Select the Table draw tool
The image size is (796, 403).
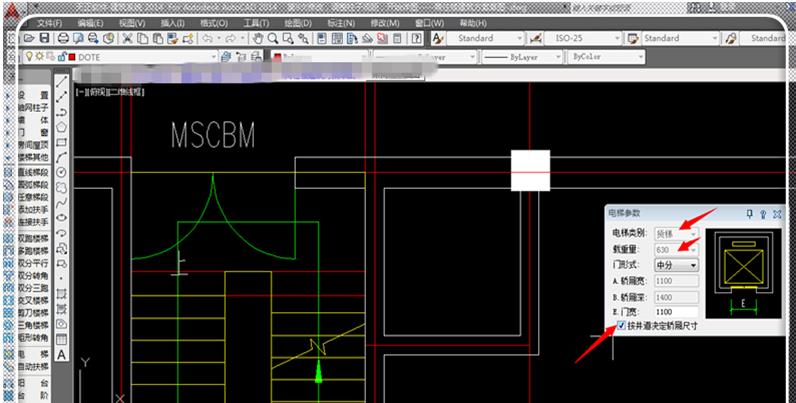[x=61, y=339]
